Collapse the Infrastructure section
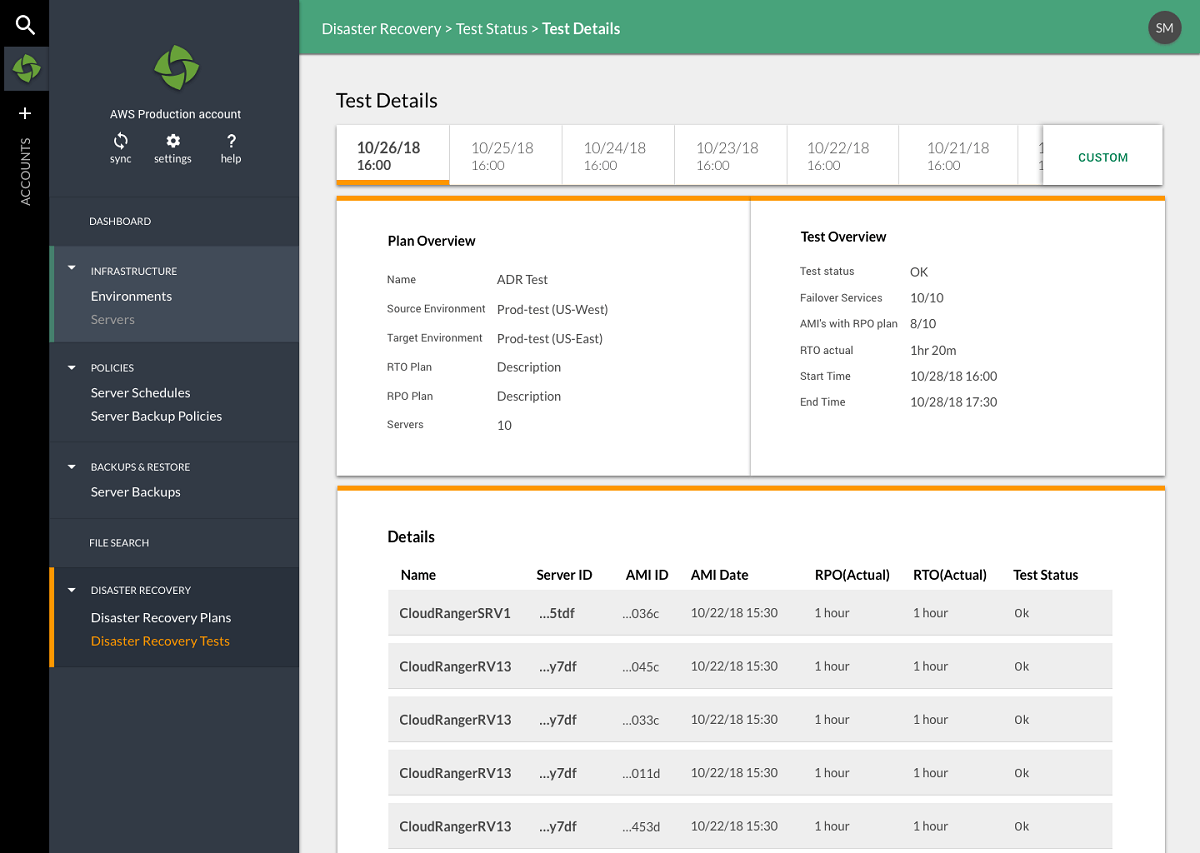The height and width of the screenshot is (853, 1200). pyautogui.click(x=71, y=268)
